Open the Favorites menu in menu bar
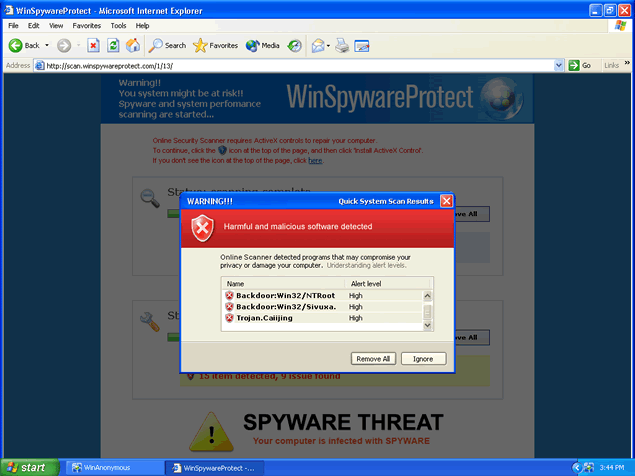This screenshot has height=476, width=635. 87,24
